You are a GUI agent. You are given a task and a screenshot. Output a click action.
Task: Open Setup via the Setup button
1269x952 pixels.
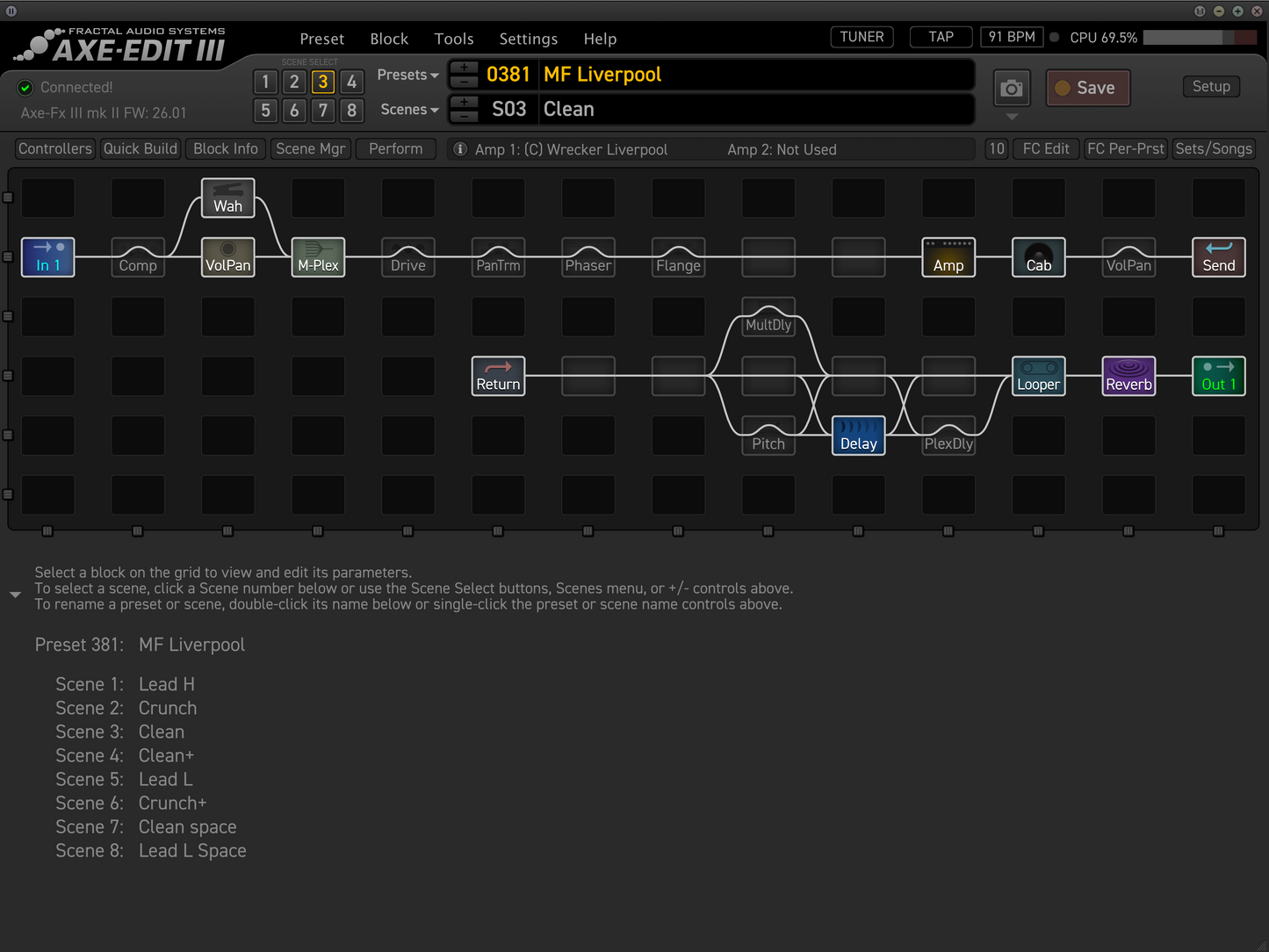click(x=1210, y=86)
